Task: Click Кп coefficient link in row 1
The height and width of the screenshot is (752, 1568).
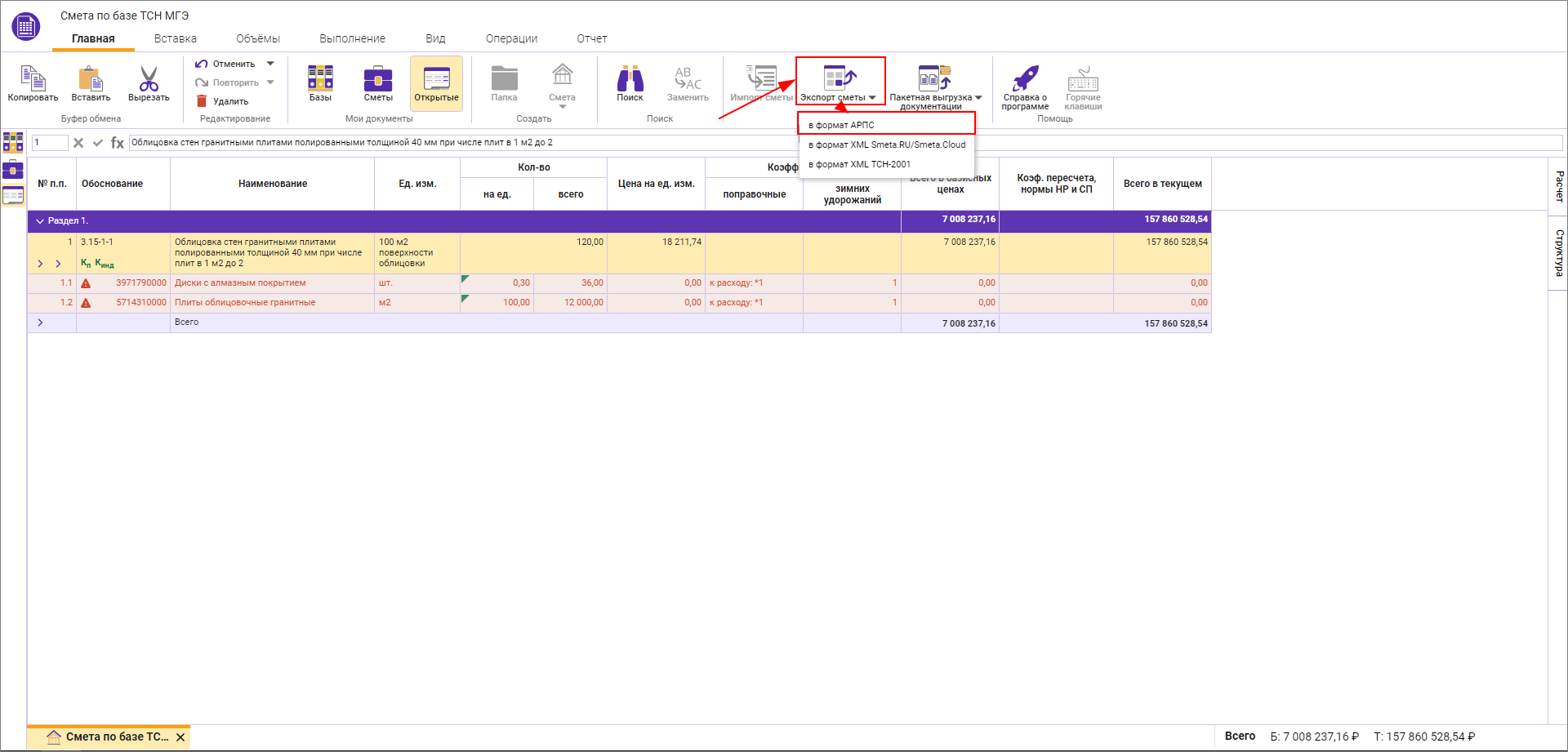Action: [x=86, y=263]
